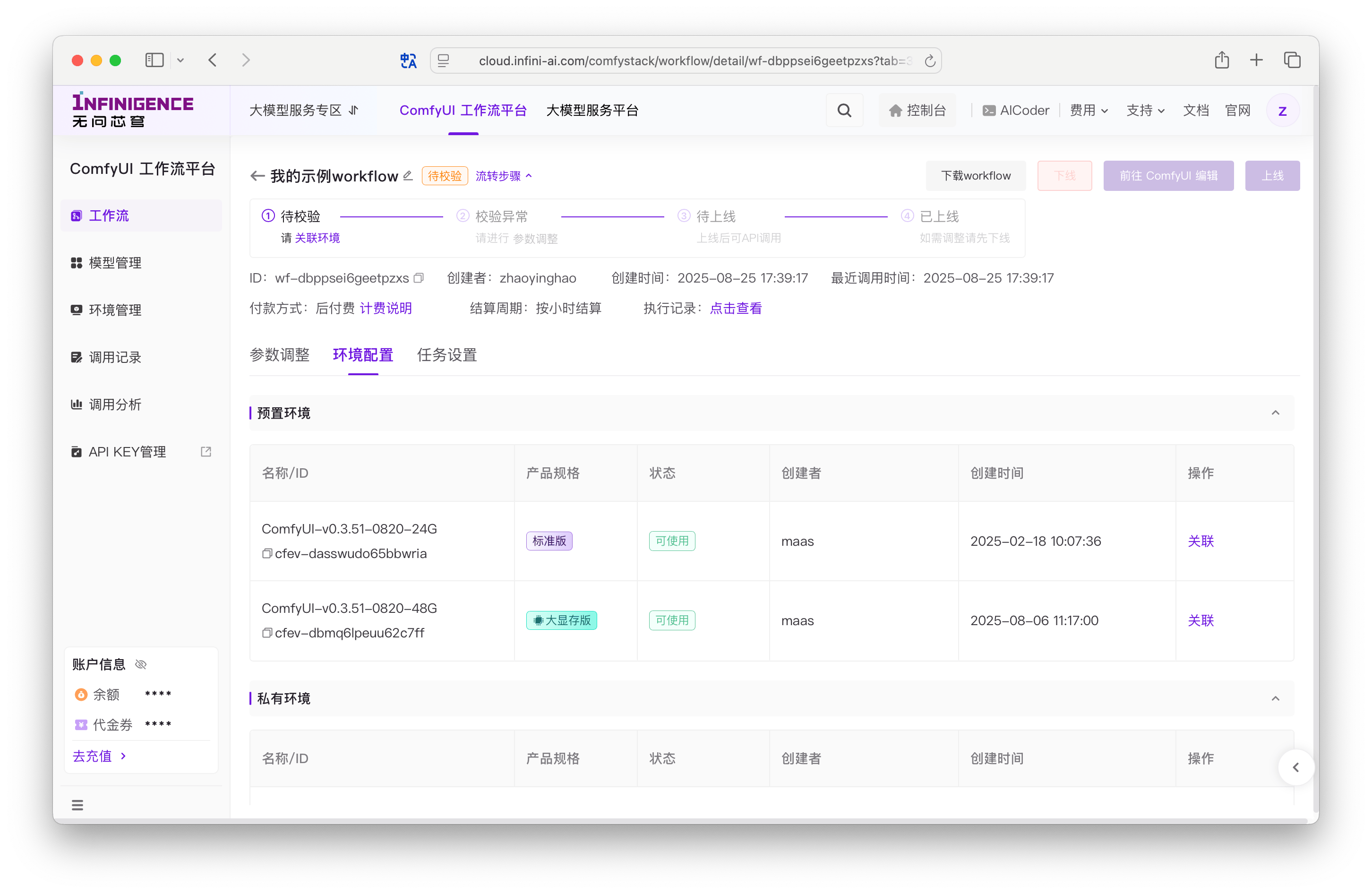1372x894 pixels.
Task: Switch to 环境配置 tab
Action: point(363,354)
